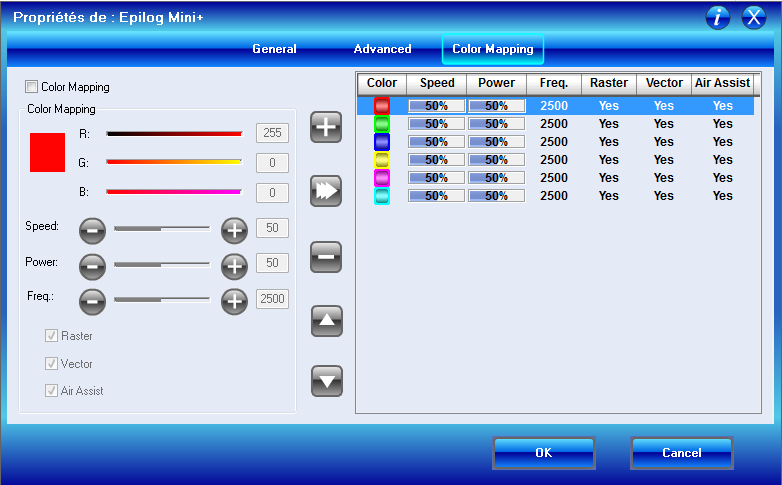Toggle the Raster checkbox
Viewport: 782px width, 485px height.
pyautogui.click(x=51, y=336)
